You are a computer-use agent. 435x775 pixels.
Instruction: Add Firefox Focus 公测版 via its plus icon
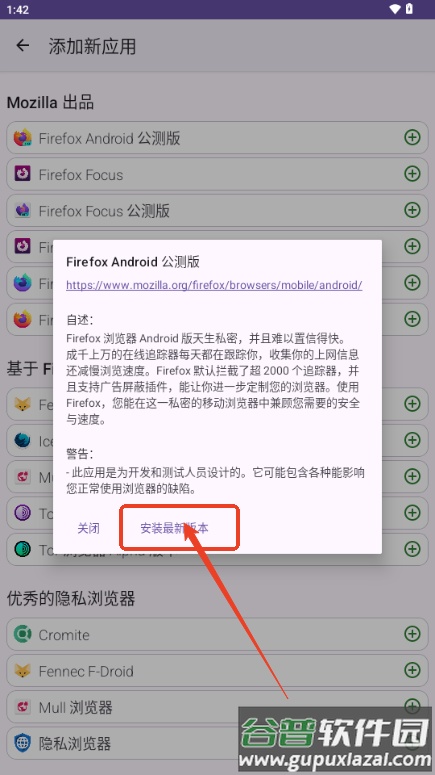click(412, 210)
